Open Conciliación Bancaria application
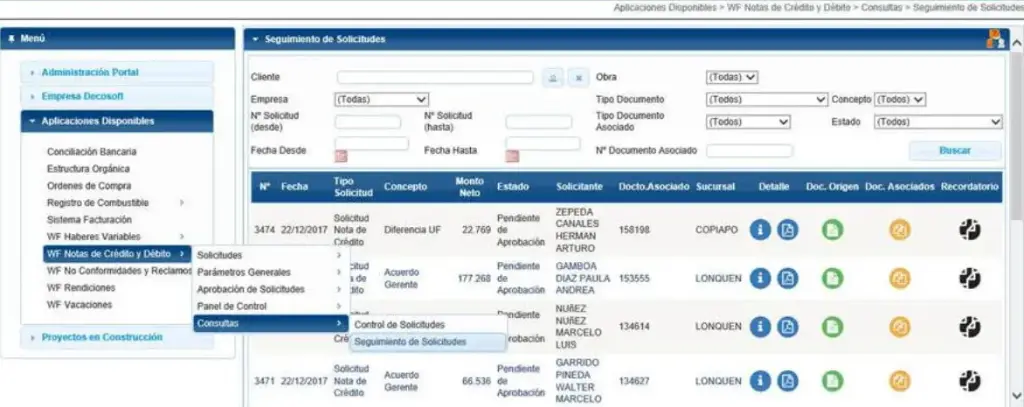 91,152
